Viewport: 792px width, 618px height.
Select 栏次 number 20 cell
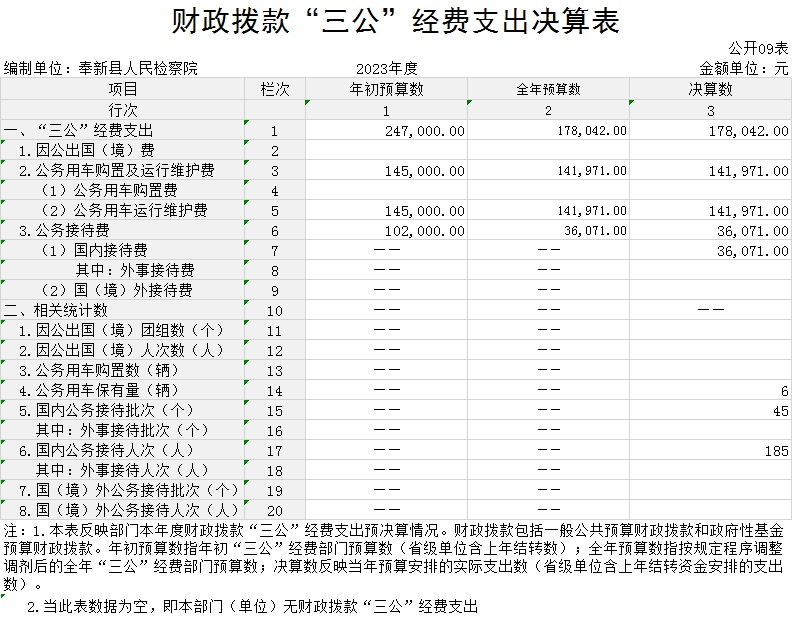click(275, 510)
